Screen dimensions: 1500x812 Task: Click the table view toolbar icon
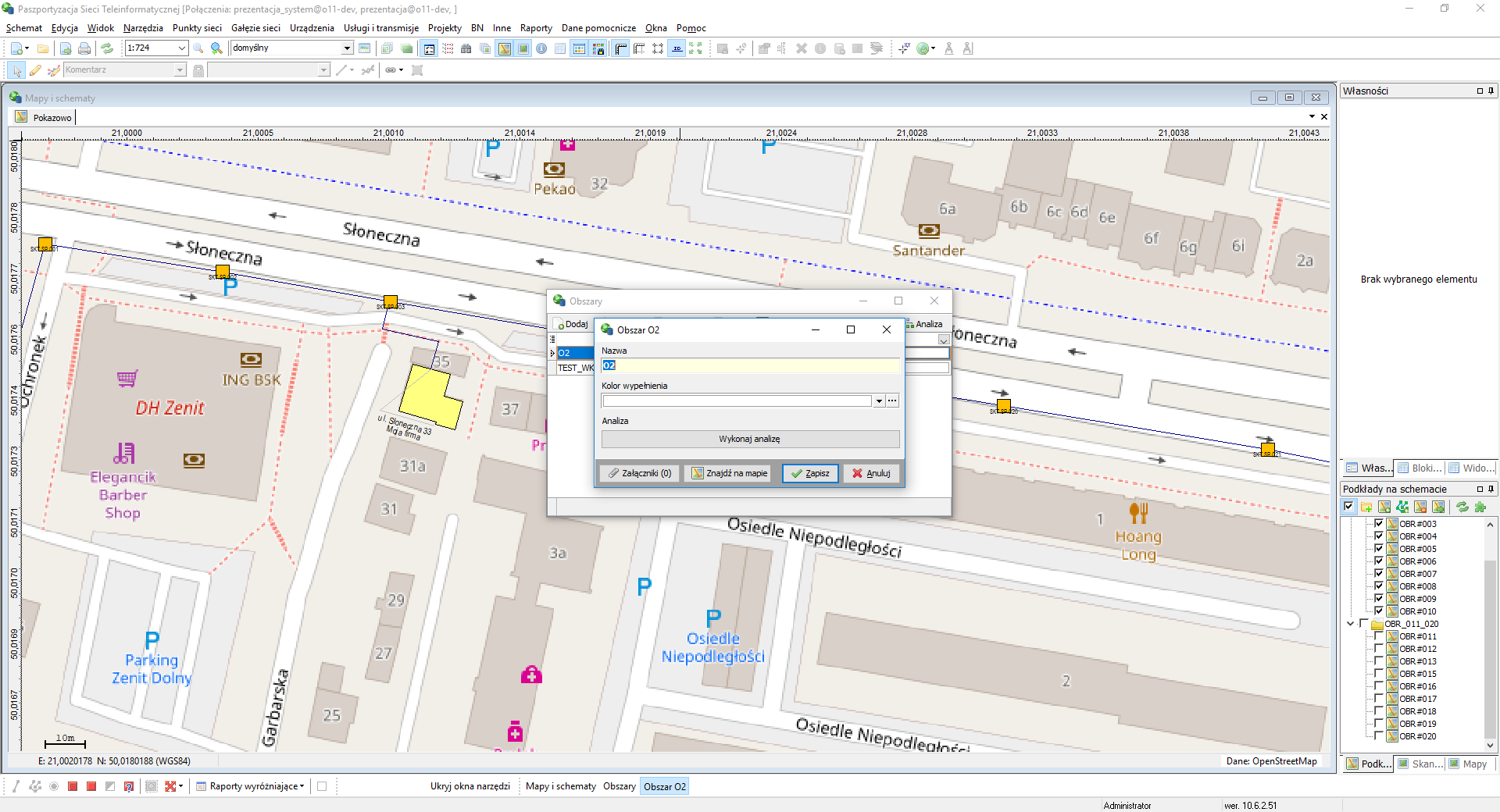(x=560, y=48)
